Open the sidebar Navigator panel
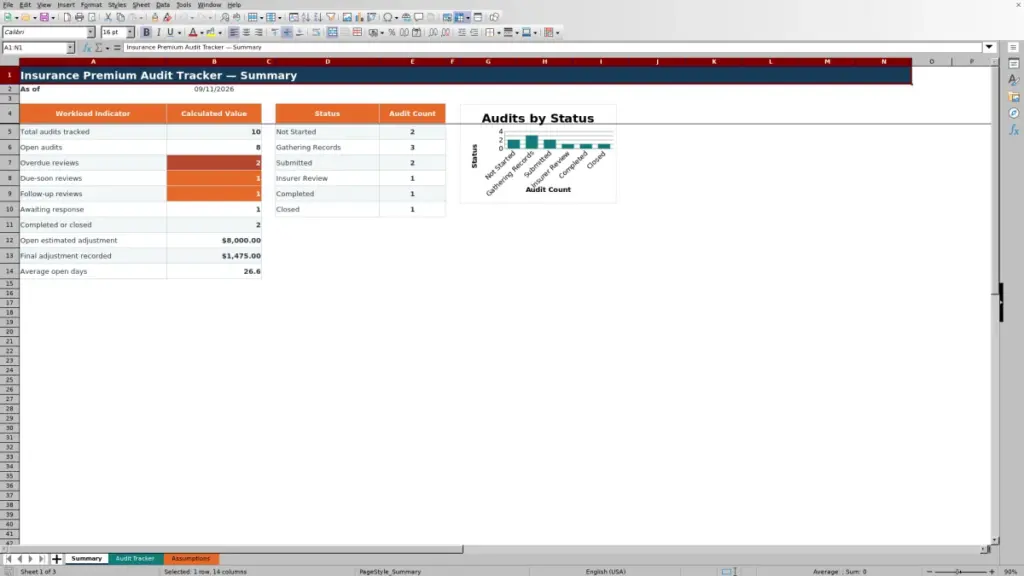The height and width of the screenshot is (576, 1024). (x=1014, y=114)
